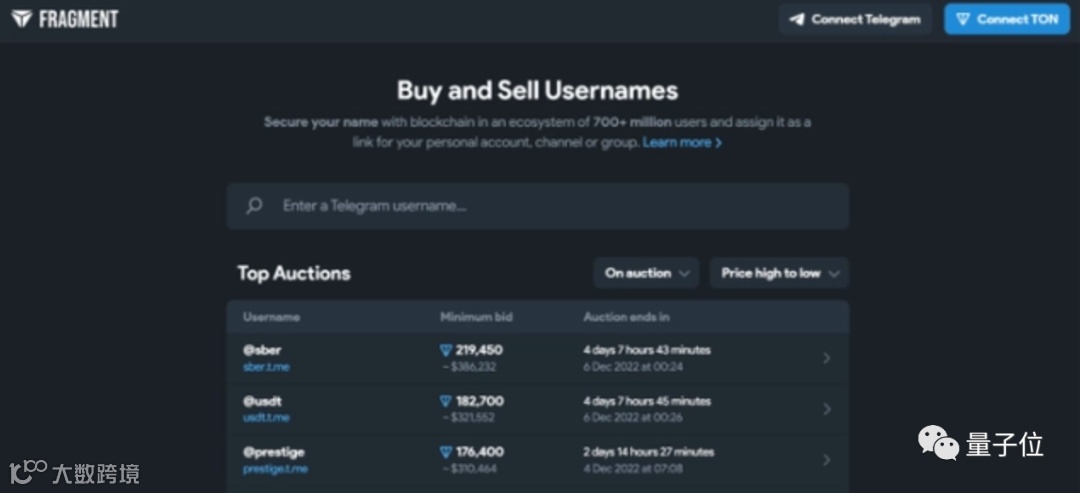Expand the @prestige row chevron arrow

827,460
